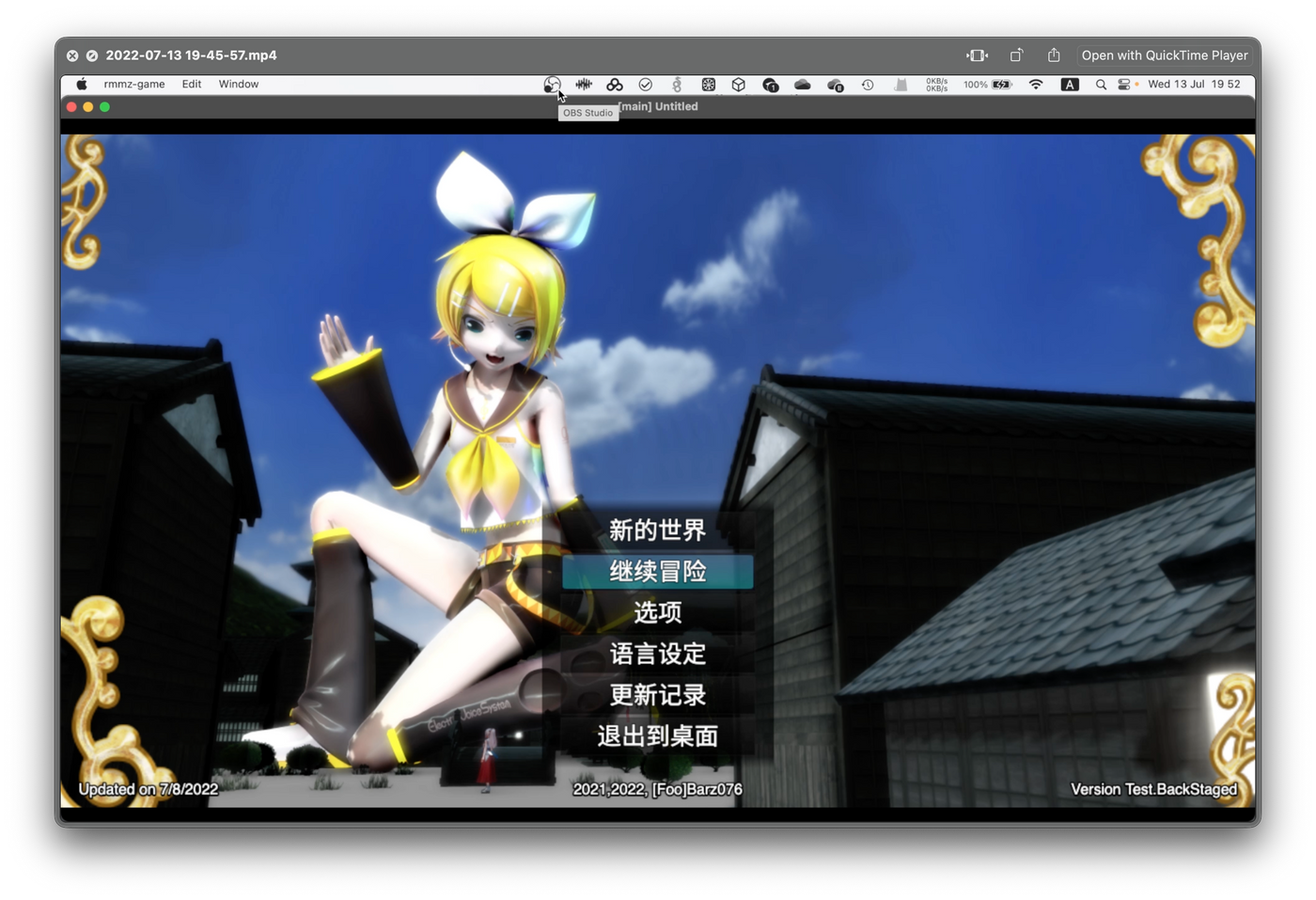Click the 3D cube menu bar icon

(739, 85)
